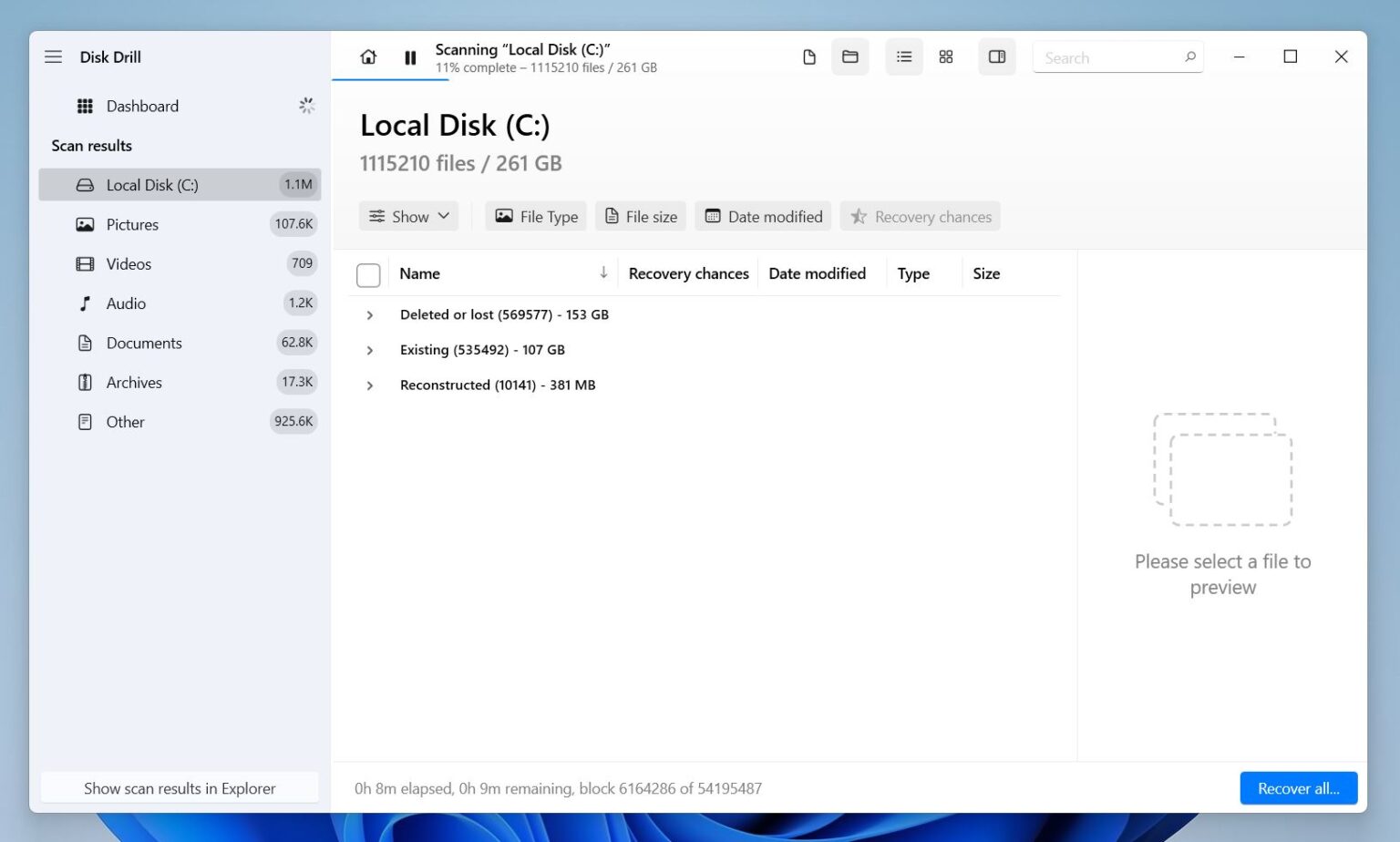Open the Show dropdown filter
The width and height of the screenshot is (1400, 842).
(x=408, y=216)
